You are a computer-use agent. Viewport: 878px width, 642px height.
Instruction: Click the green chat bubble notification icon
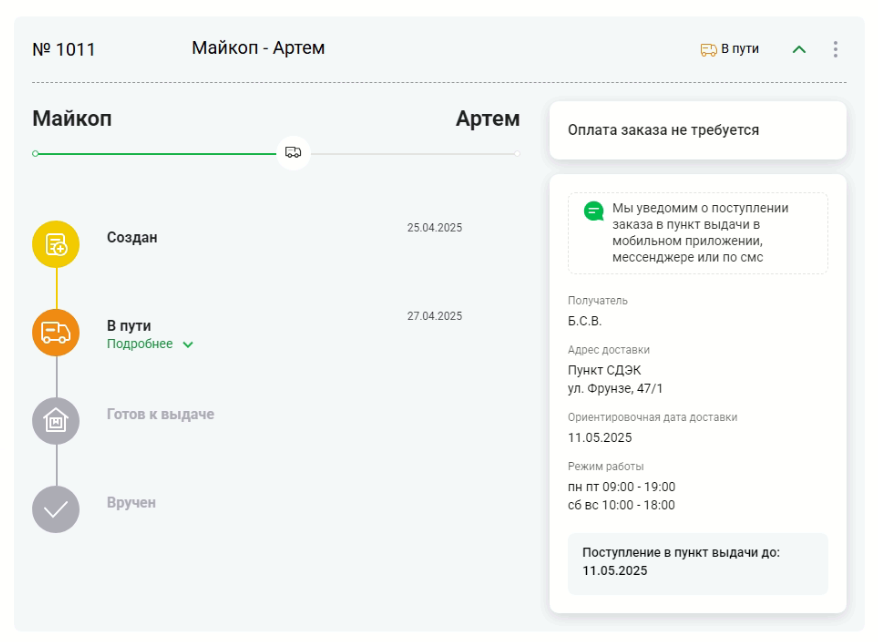point(594,208)
